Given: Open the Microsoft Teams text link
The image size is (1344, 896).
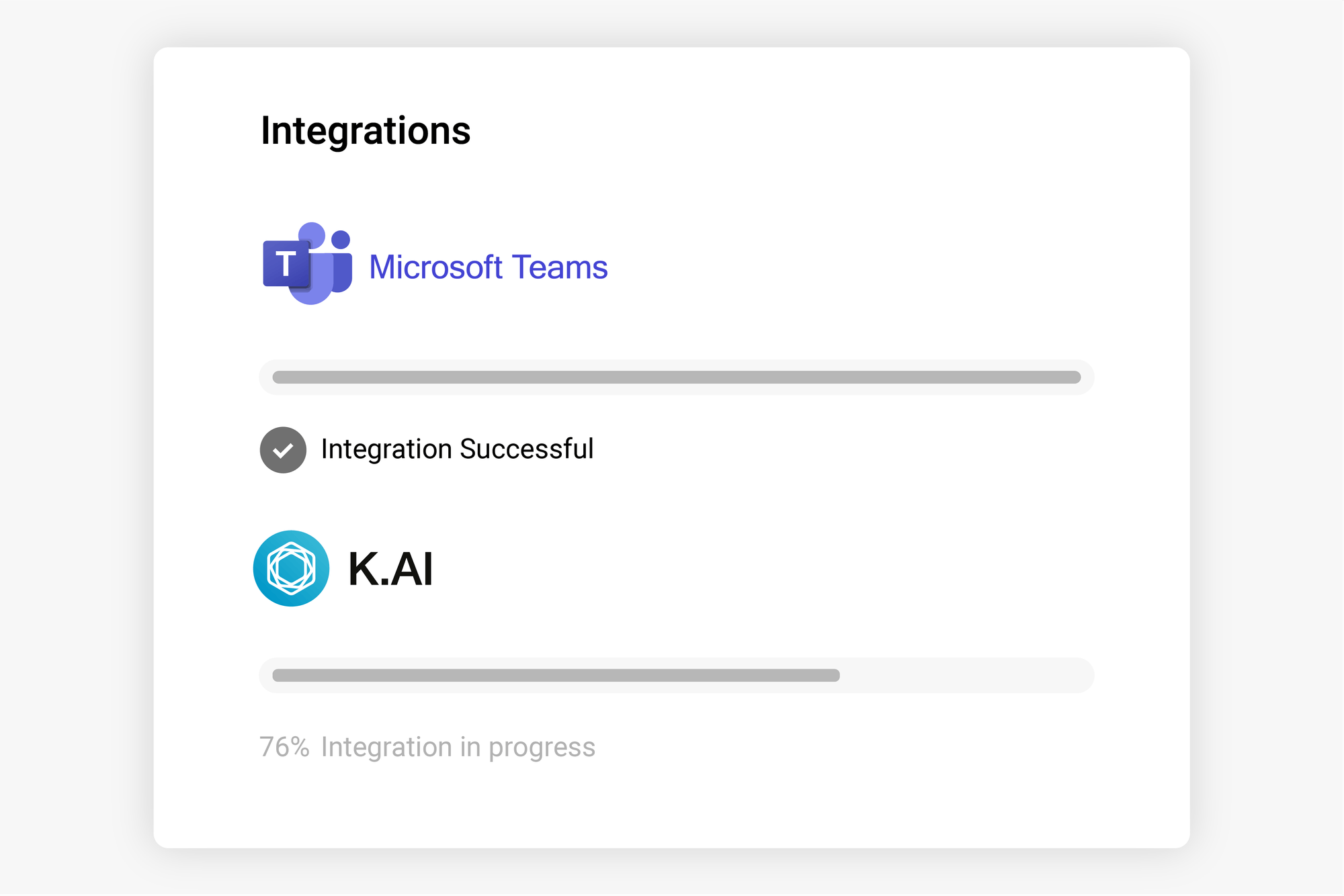Looking at the screenshot, I should 488,267.
